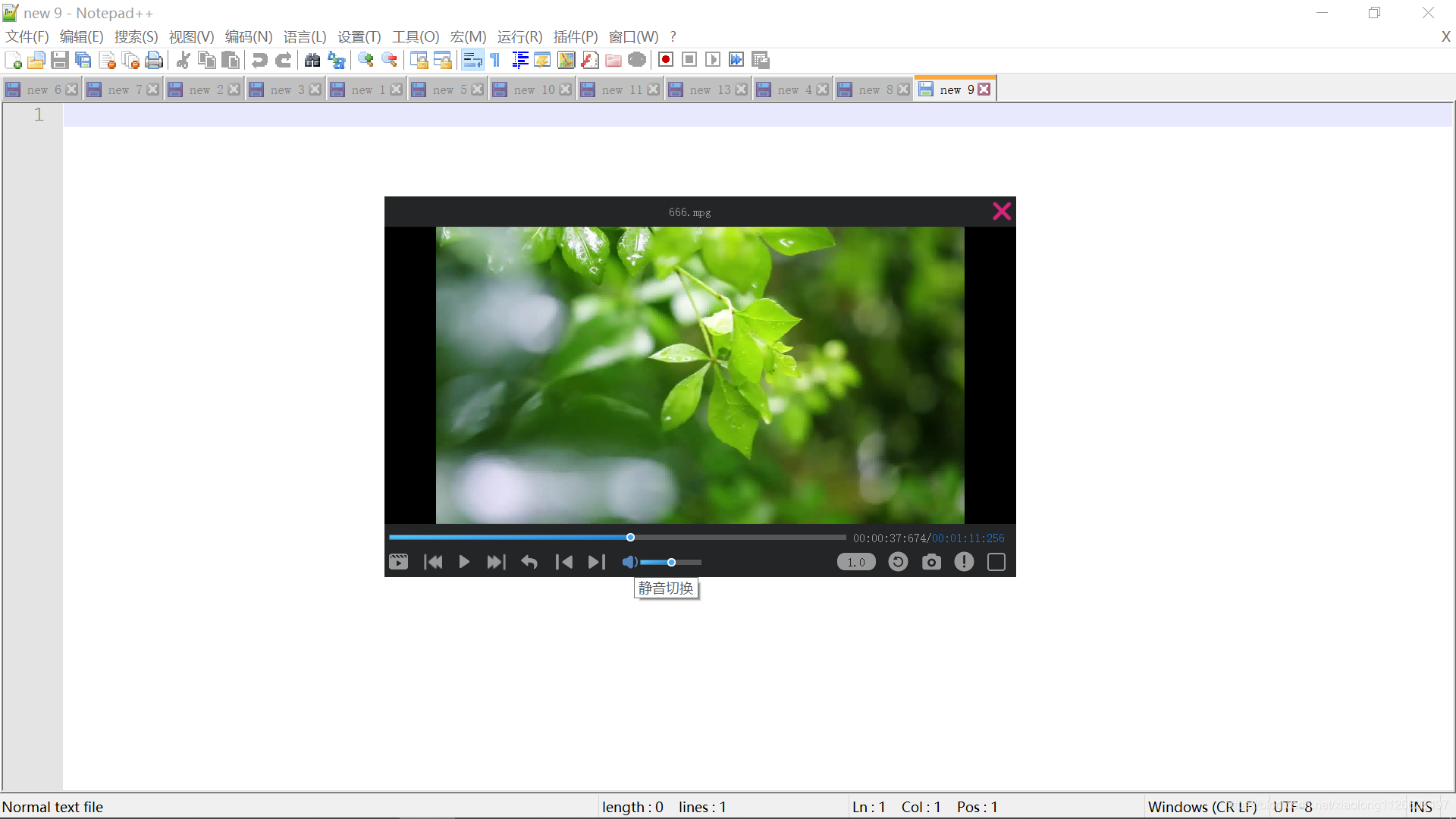
Task: Click the Print toolbar icon
Action: tap(154, 60)
